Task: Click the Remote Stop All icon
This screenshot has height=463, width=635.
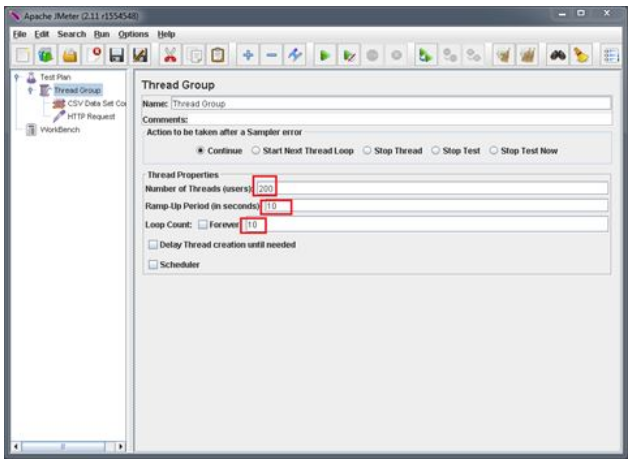Action: [450, 55]
